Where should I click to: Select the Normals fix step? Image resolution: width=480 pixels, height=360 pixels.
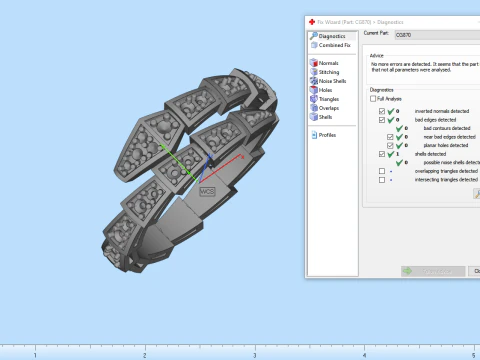(x=324, y=63)
